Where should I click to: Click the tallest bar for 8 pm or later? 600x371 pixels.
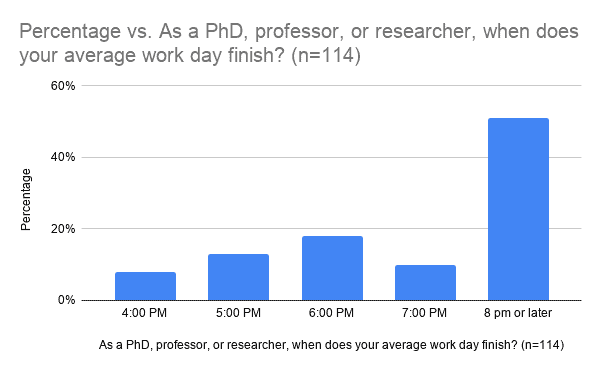click(518, 209)
